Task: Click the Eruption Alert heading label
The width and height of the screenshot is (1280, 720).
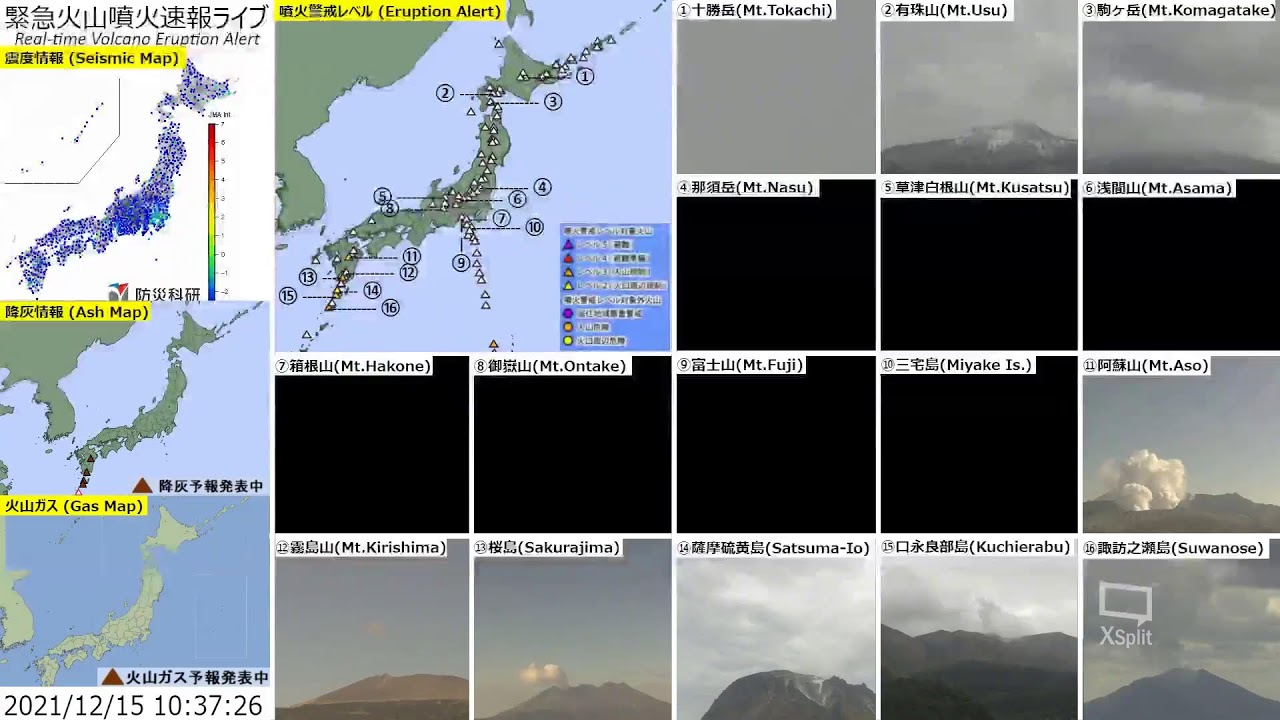Action: tap(390, 12)
